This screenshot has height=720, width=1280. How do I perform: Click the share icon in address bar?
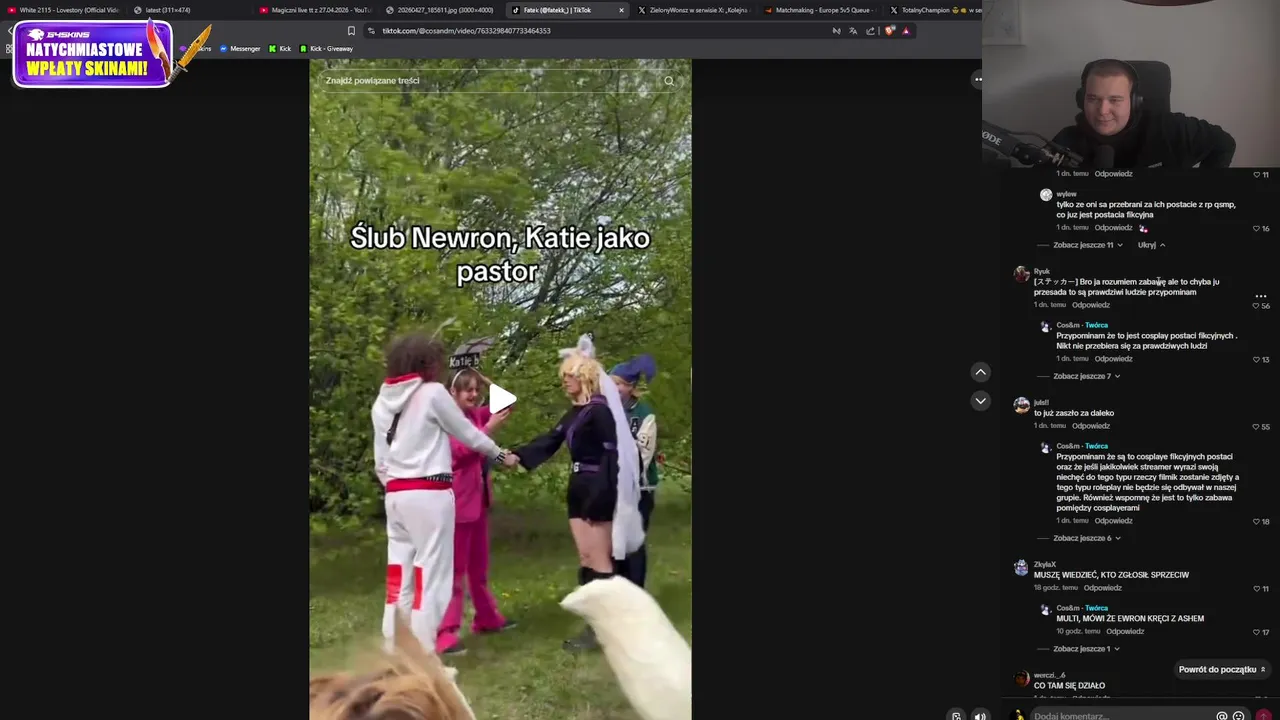pyautogui.click(x=870, y=31)
